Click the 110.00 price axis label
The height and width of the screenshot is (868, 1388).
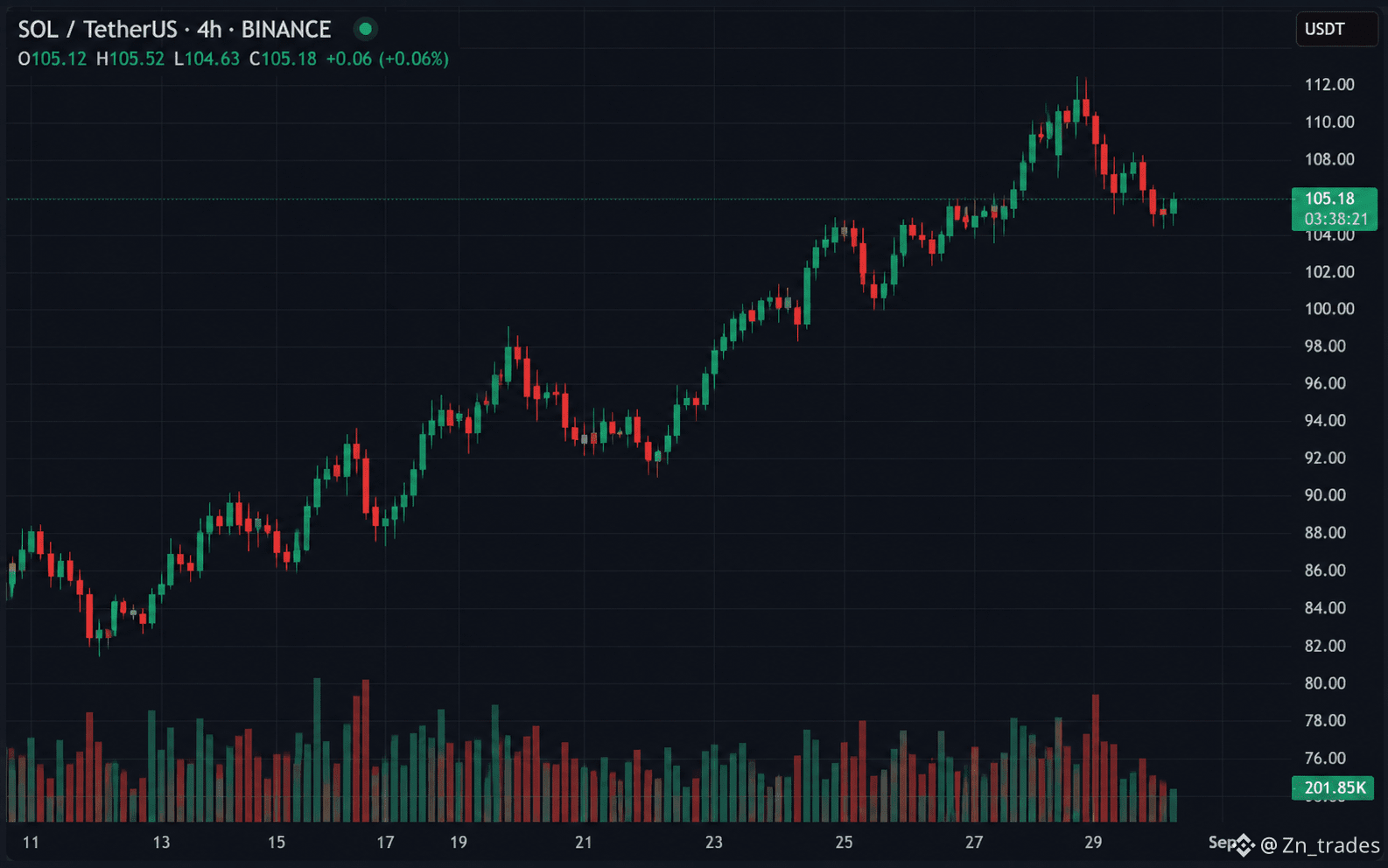pos(1329,122)
